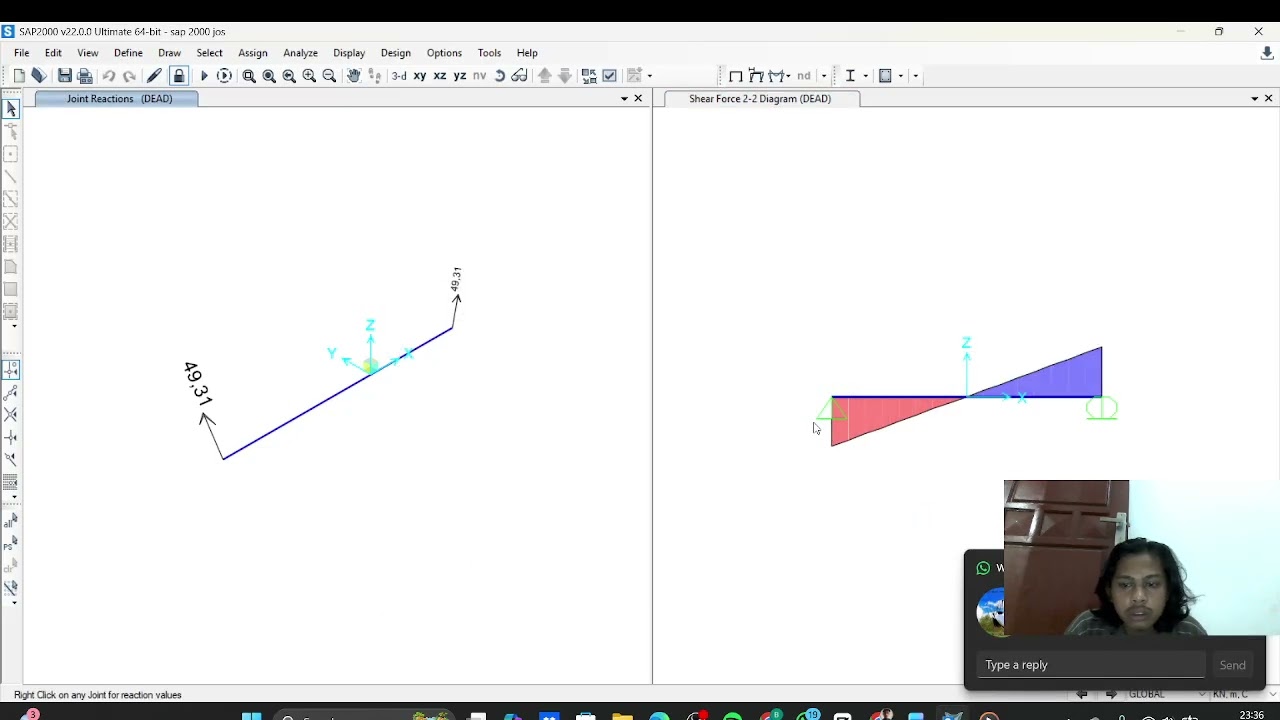Click the Send button in notification
The image size is (1280, 720).
point(1232,665)
